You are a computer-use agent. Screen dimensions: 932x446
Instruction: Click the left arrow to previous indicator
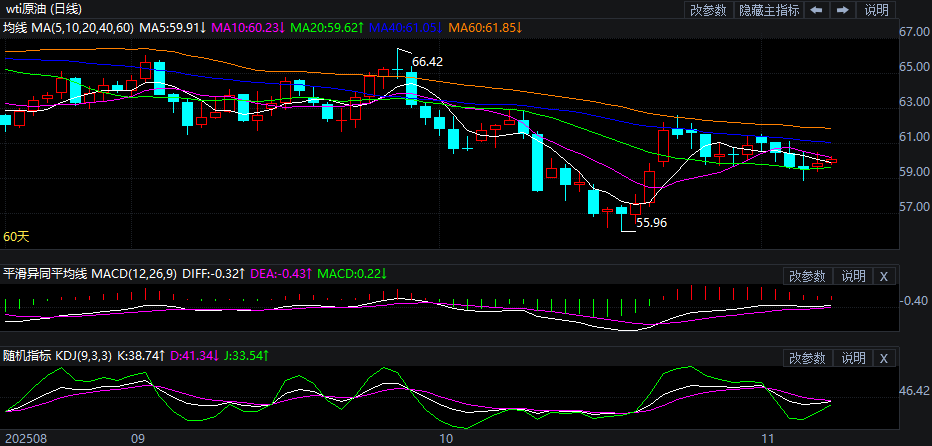tap(817, 10)
